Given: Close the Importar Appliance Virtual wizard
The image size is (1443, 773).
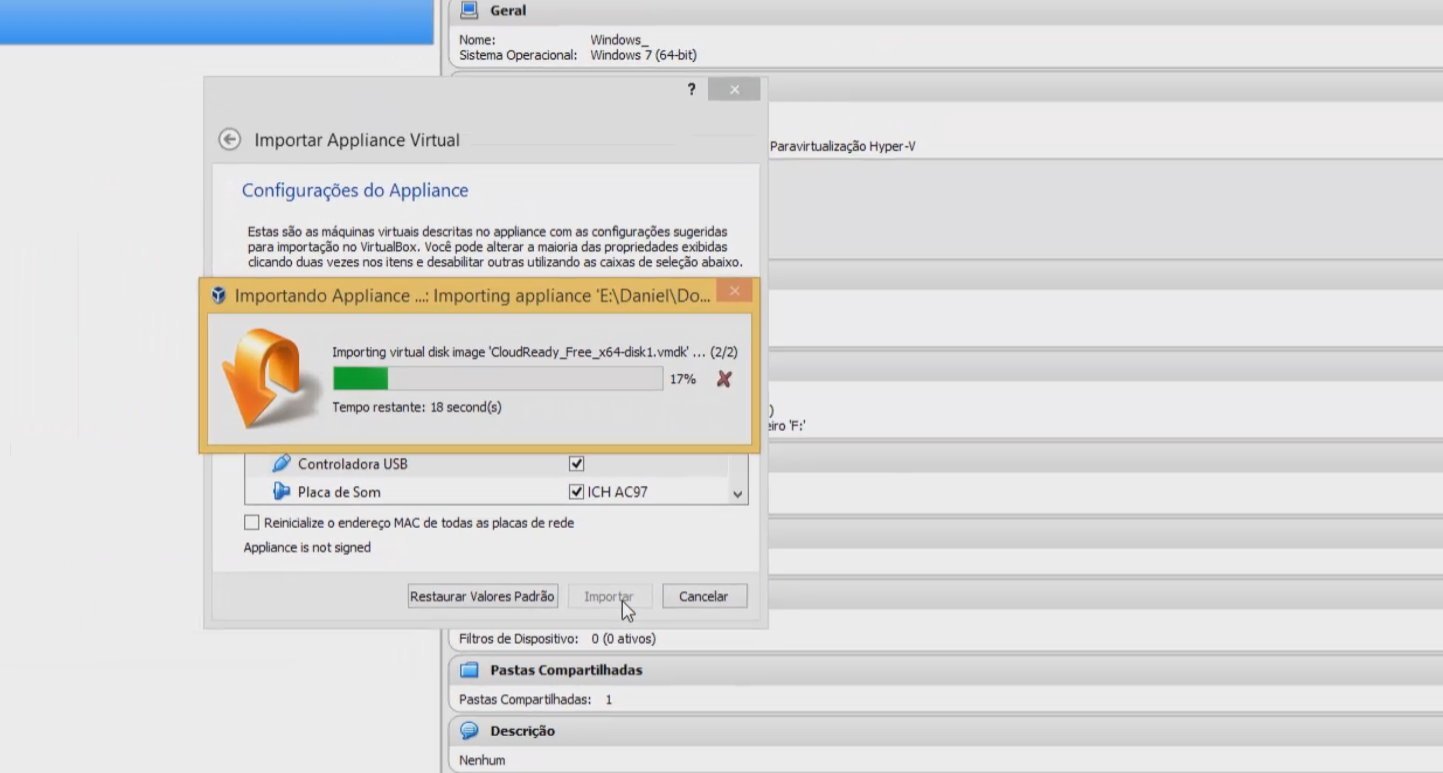Looking at the screenshot, I should (x=734, y=90).
